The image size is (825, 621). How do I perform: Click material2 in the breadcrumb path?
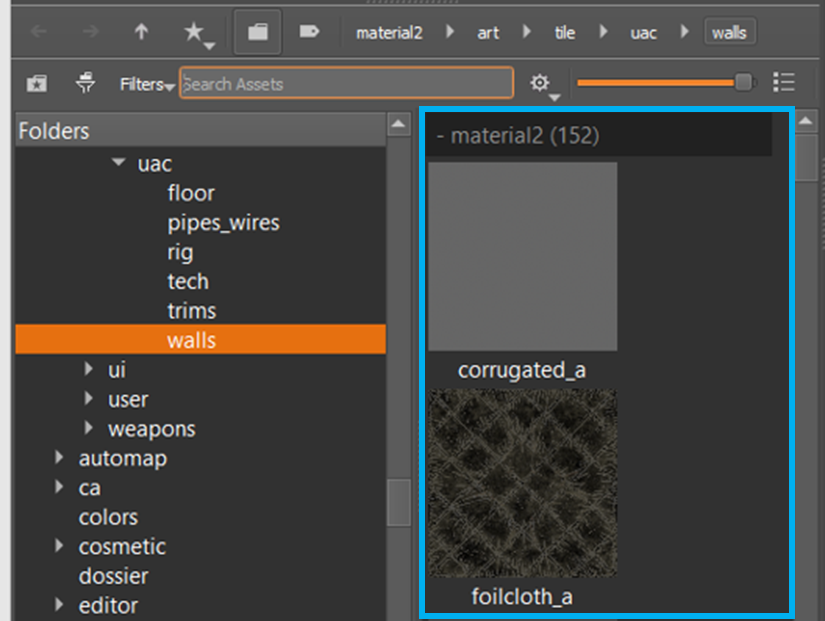point(389,33)
